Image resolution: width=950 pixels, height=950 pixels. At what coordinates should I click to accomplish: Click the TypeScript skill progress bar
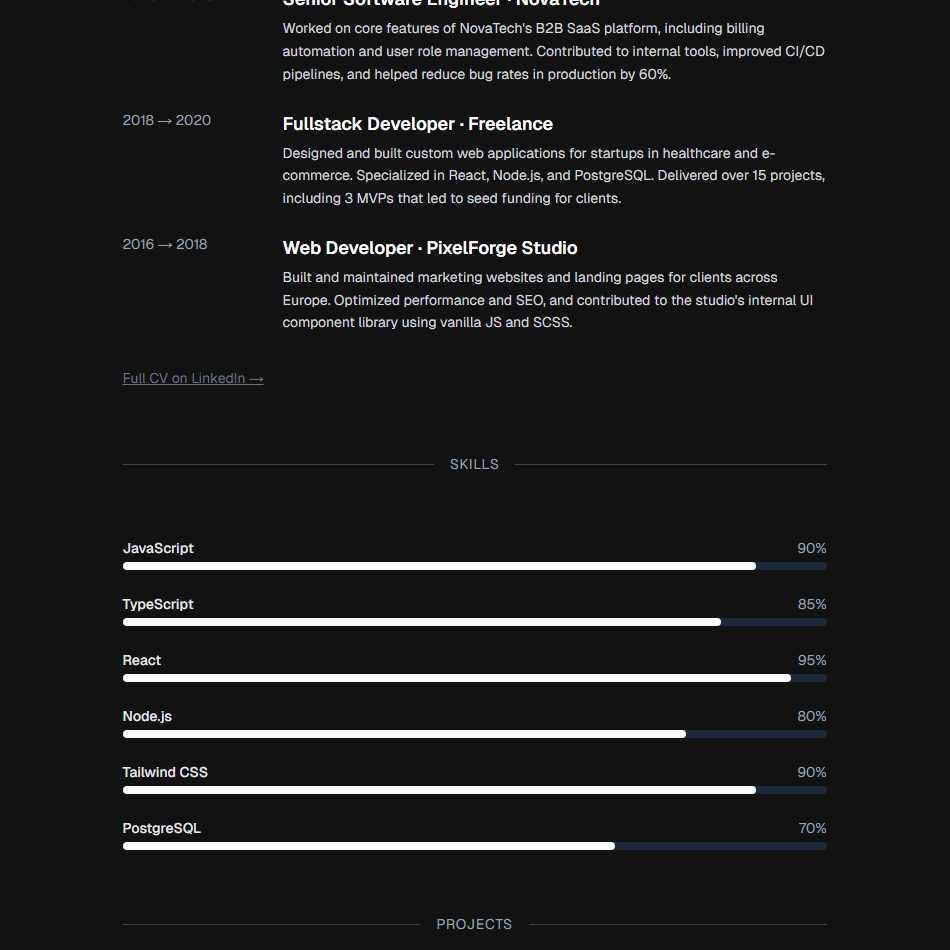tap(474, 622)
